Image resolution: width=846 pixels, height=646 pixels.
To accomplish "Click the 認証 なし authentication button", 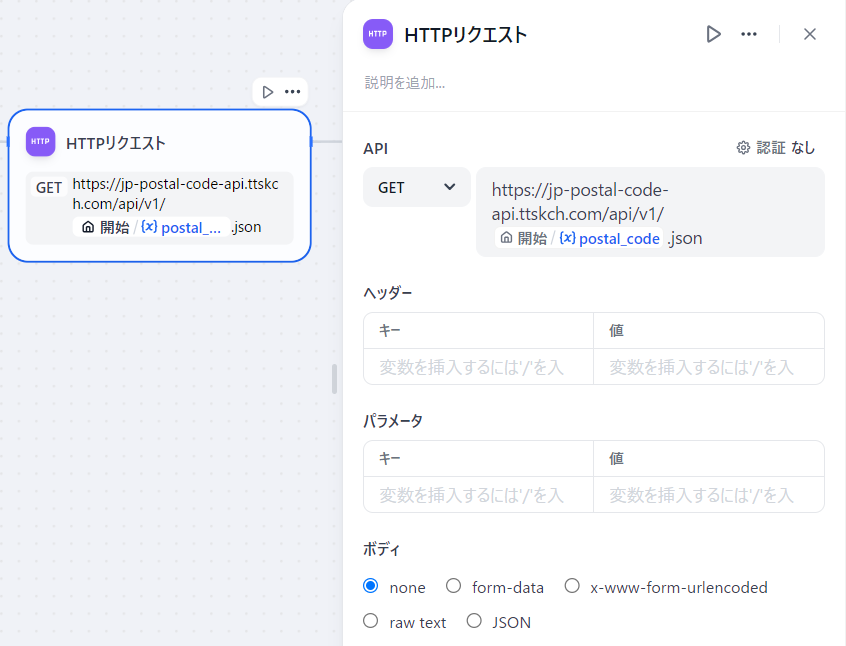I will [x=776, y=148].
